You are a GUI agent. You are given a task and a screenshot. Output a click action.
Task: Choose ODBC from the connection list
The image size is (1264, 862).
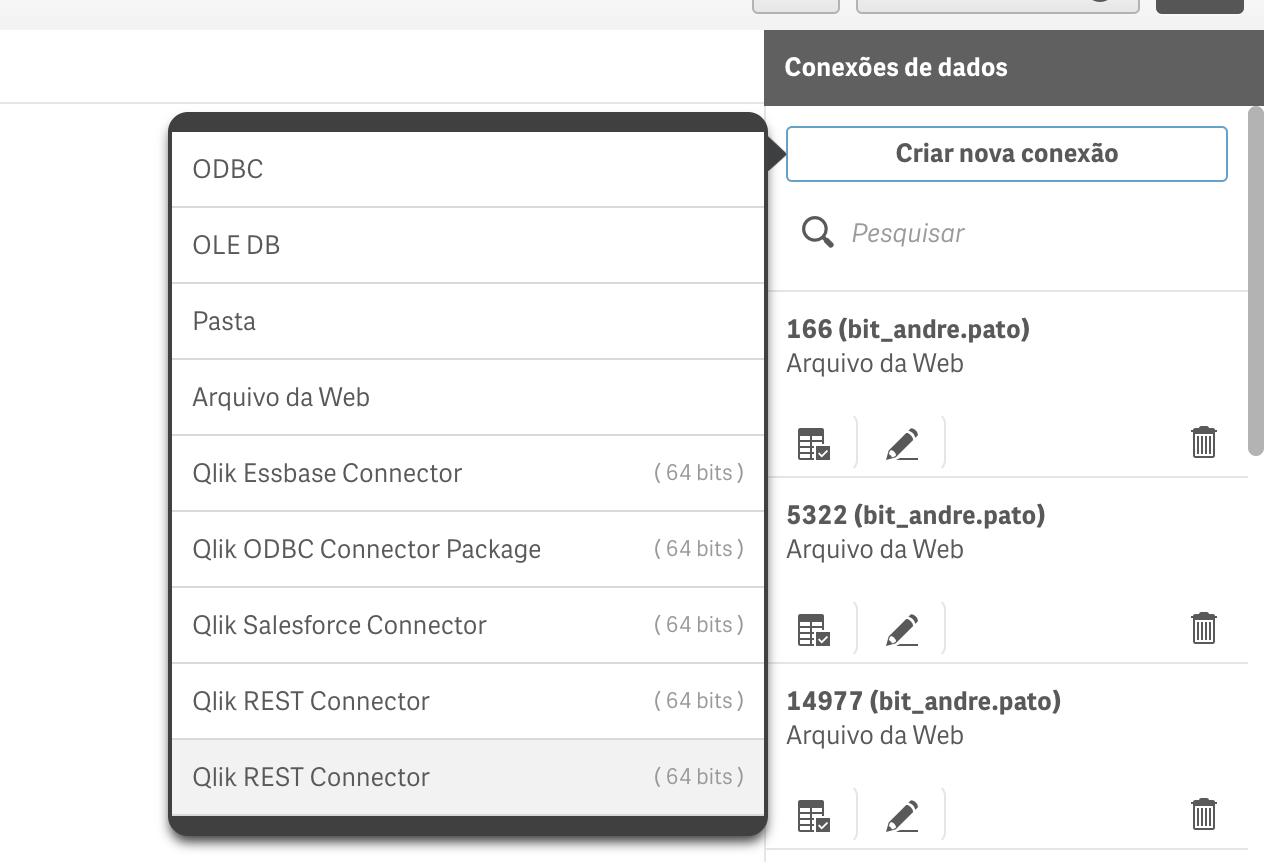tap(468, 169)
